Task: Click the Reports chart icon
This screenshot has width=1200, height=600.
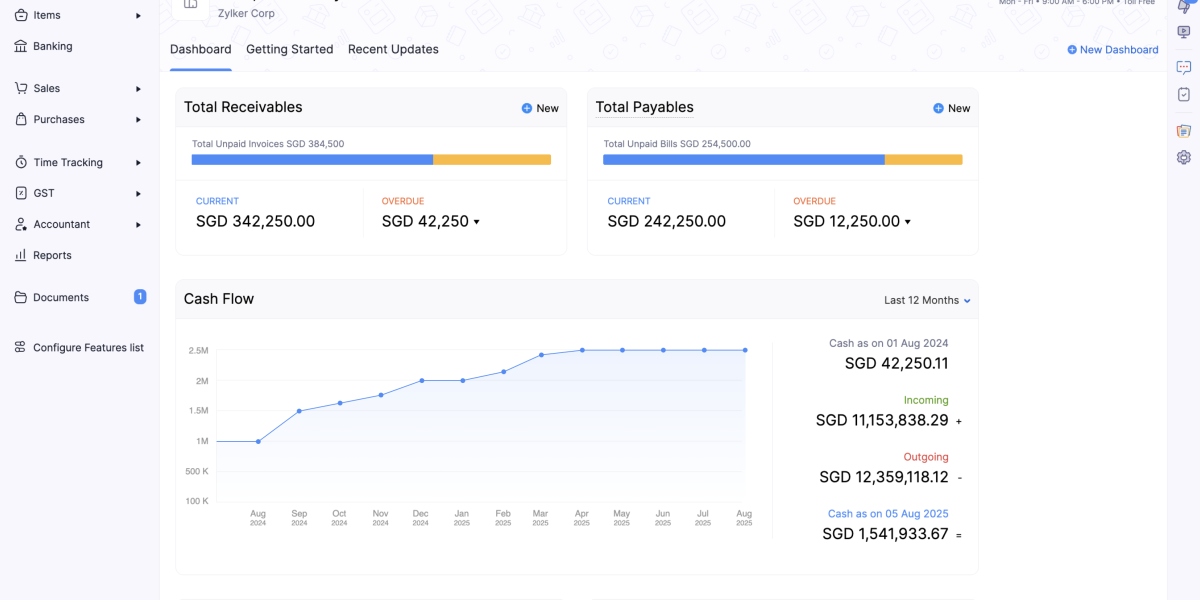Action: [x=20, y=255]
